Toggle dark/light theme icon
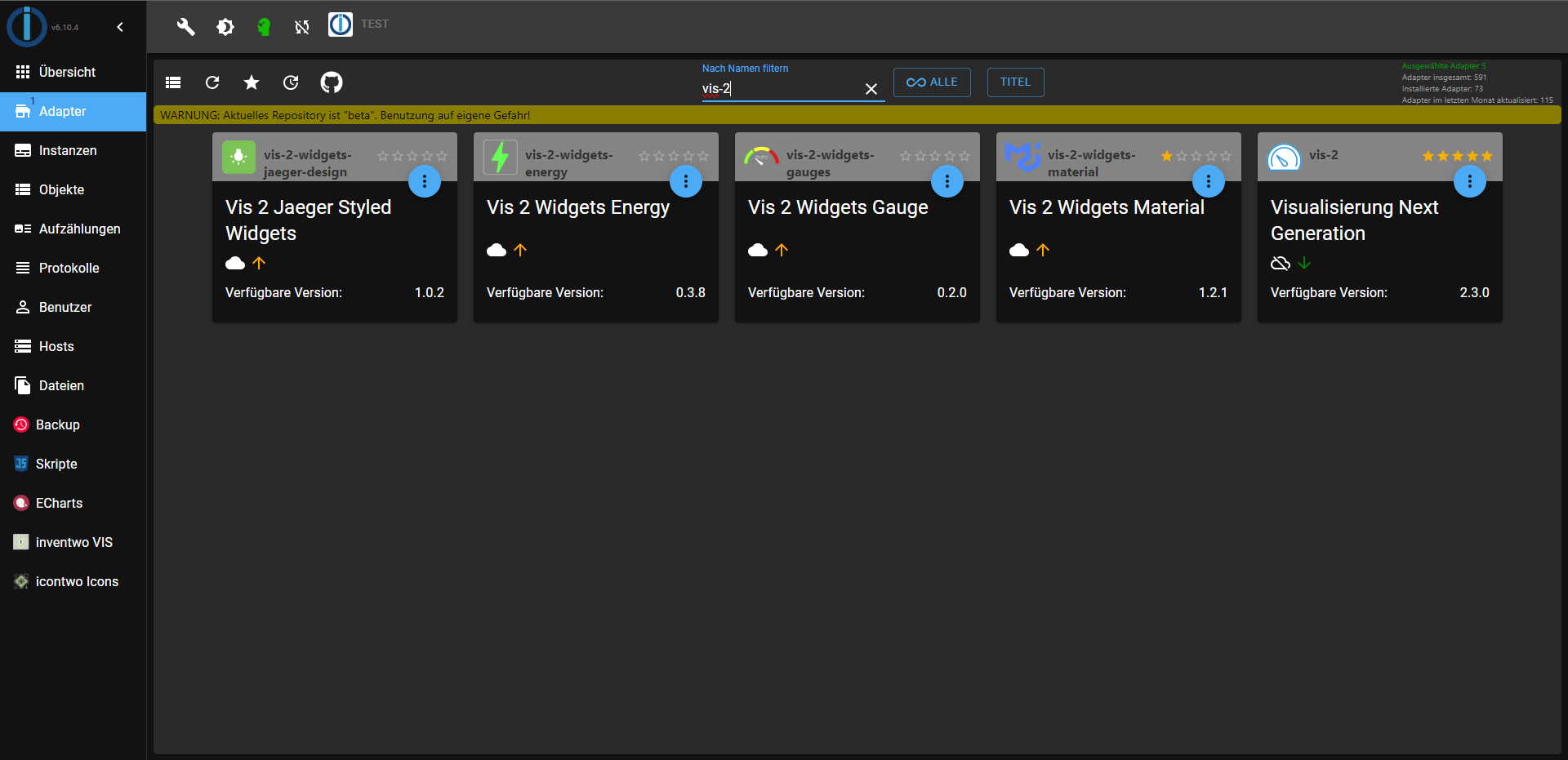The height and width of the screenshot is (760, 1568). (x=225, y=27)
